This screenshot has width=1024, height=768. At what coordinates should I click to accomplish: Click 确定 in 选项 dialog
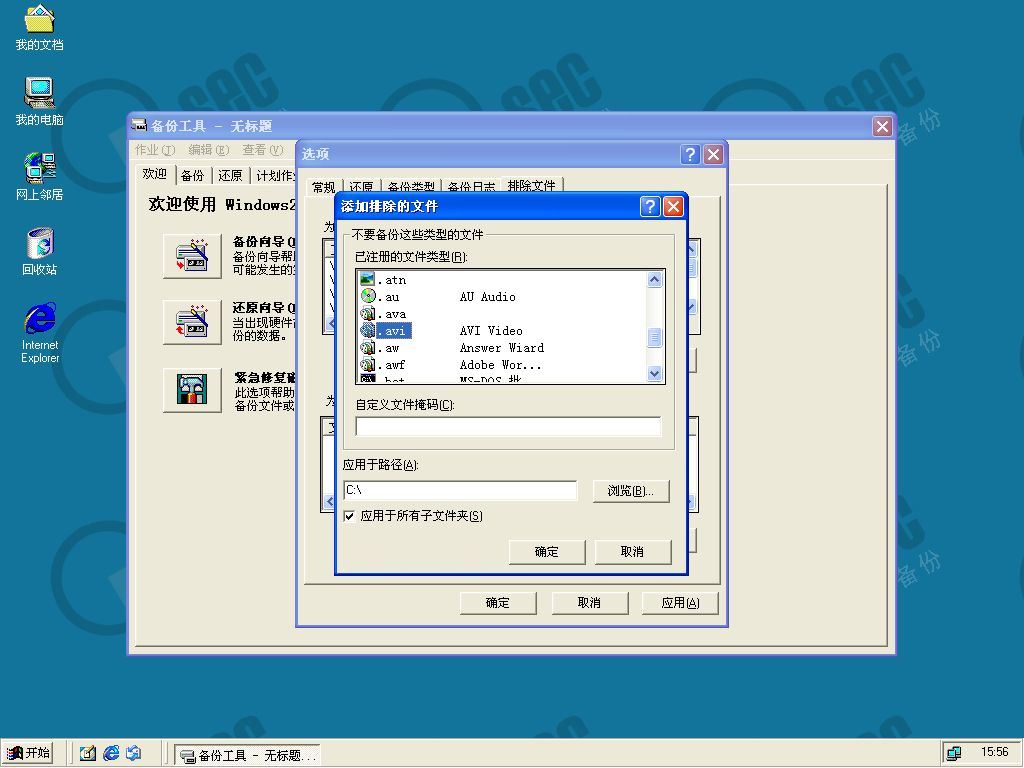point(498,603)
